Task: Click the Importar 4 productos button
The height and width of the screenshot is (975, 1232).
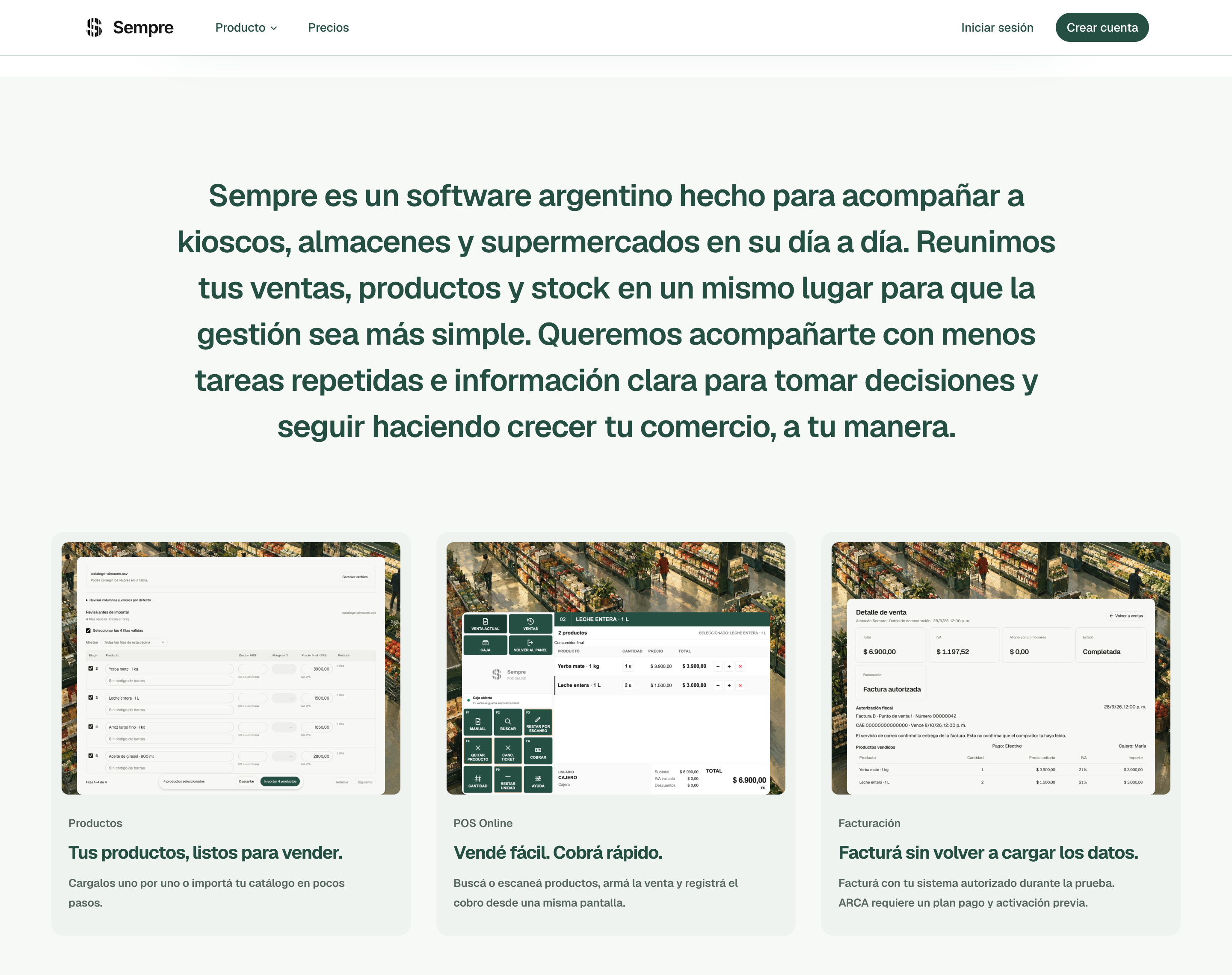Action: point(280,781)
